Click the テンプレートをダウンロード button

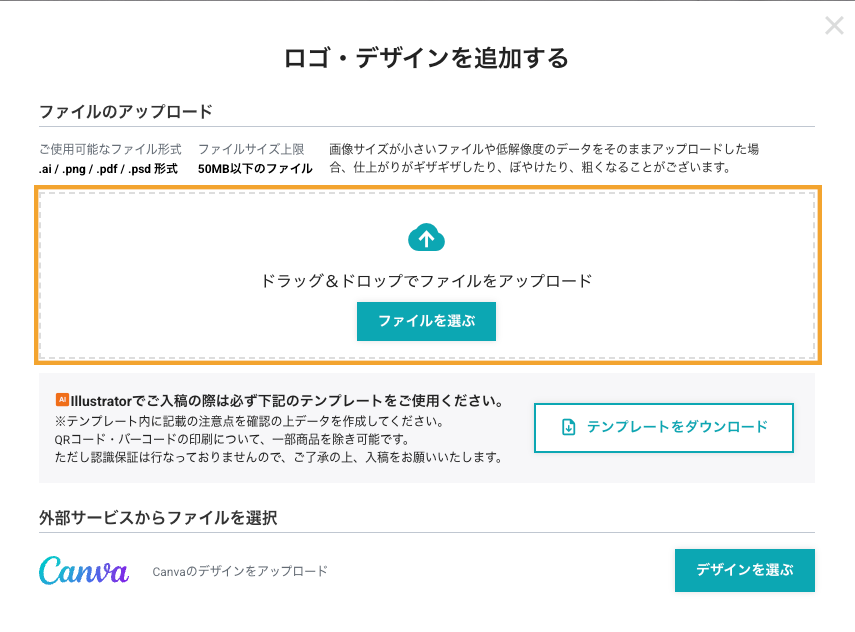tap(664, 428)
